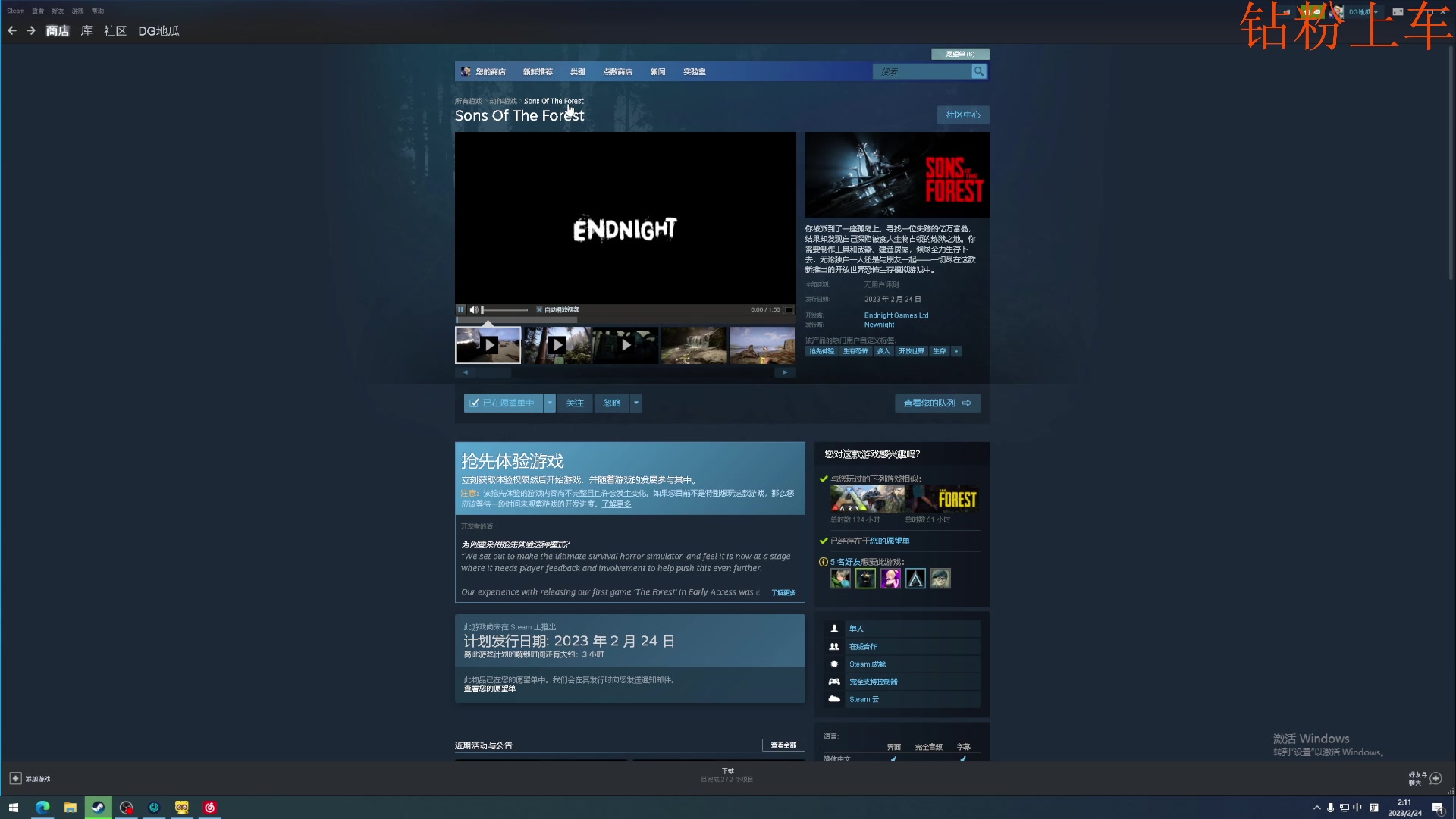1456x819 pixels.
Task: Open 点数商店 points shop
Action: (617, 72)
